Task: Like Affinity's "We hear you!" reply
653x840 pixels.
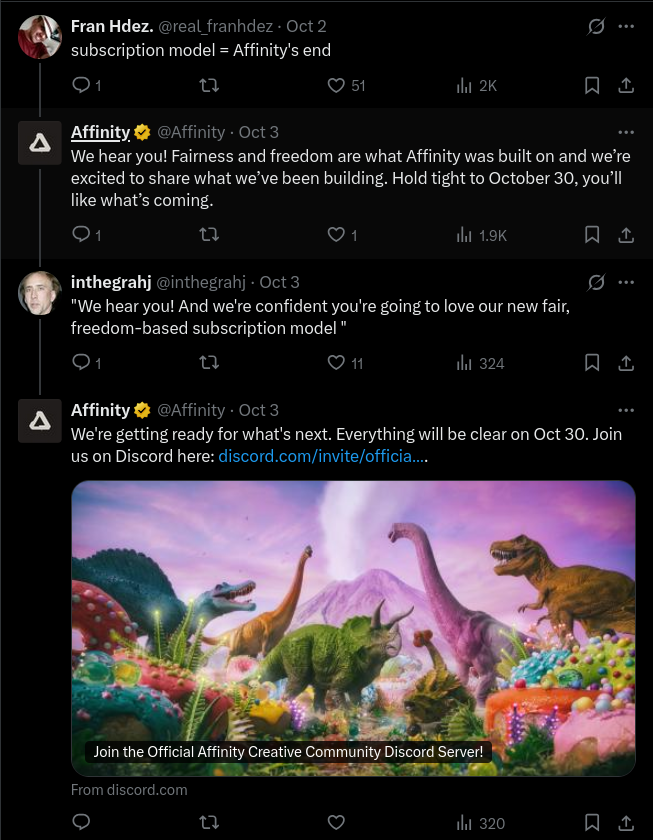Action: tap(337, 235)
